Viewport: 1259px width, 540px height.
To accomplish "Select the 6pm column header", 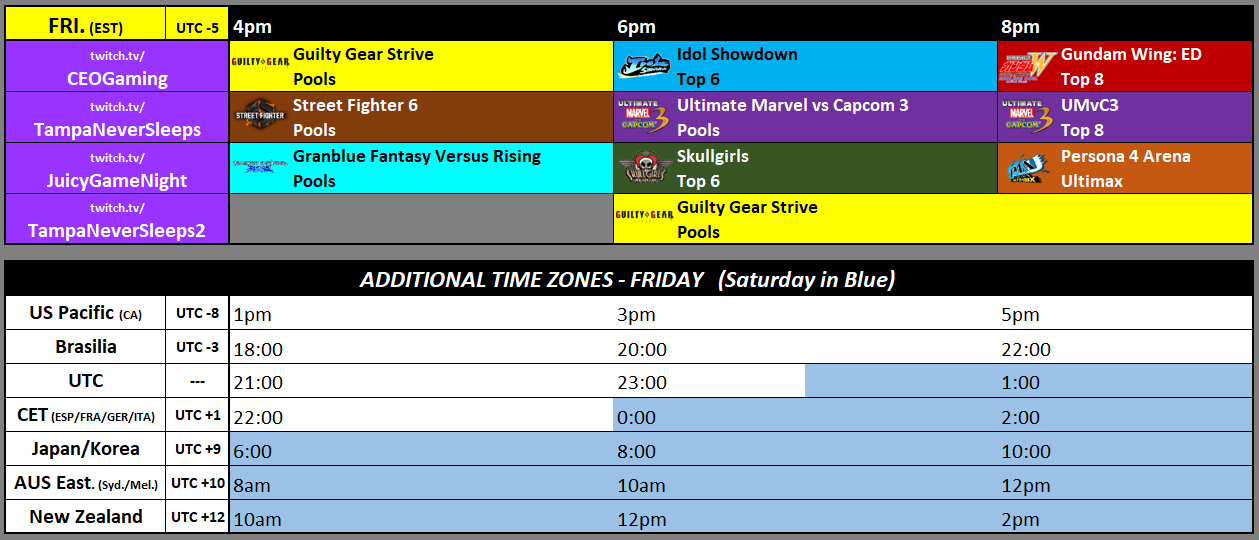I will point(636,27).
